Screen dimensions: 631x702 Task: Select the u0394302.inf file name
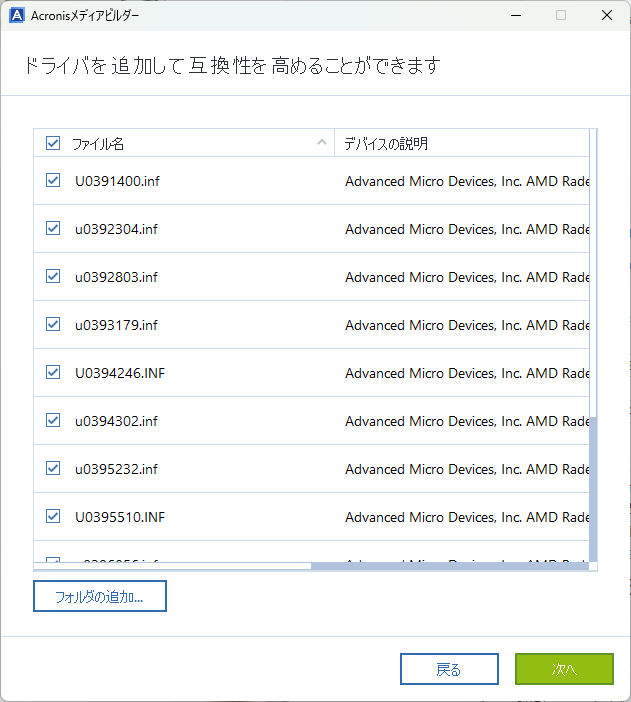116,421
